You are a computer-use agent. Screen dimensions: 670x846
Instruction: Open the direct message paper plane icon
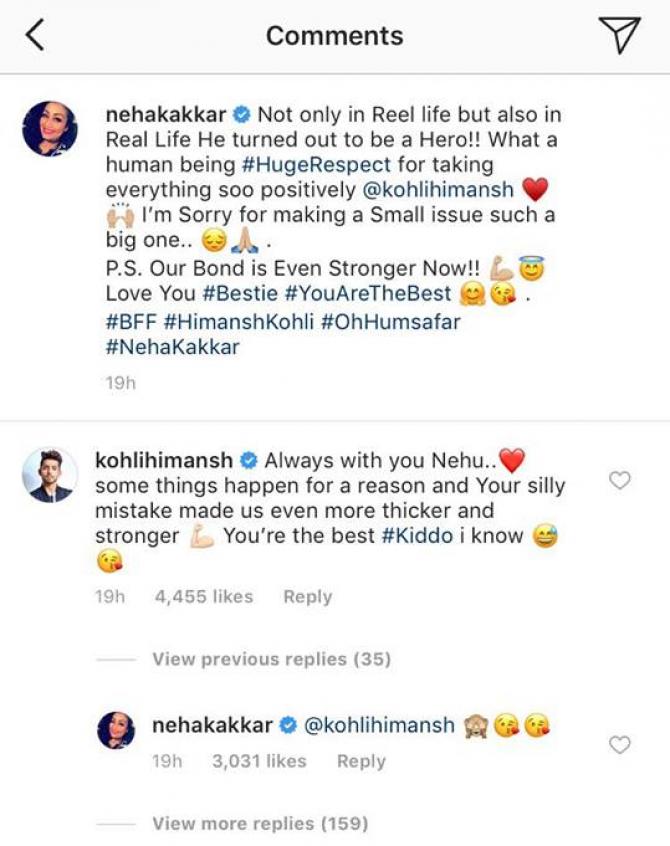619,35
